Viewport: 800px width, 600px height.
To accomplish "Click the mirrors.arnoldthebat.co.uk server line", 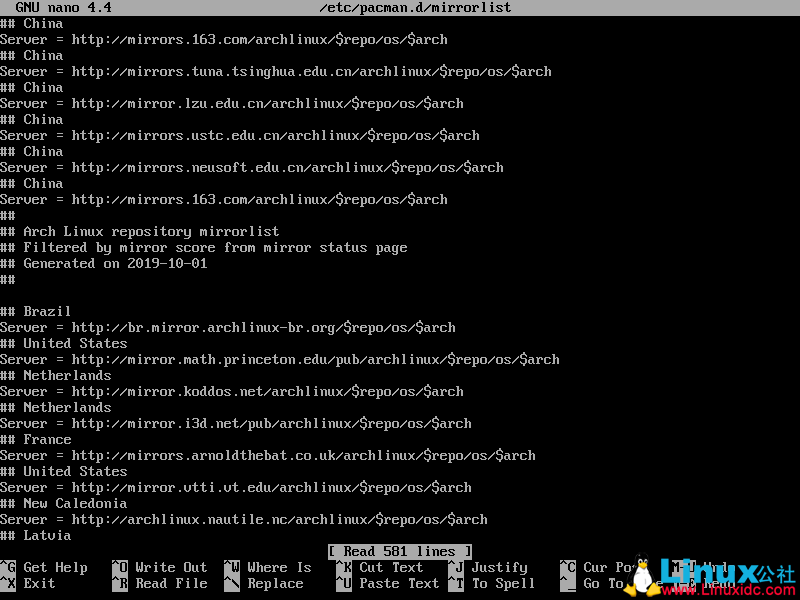I will 268,456.
